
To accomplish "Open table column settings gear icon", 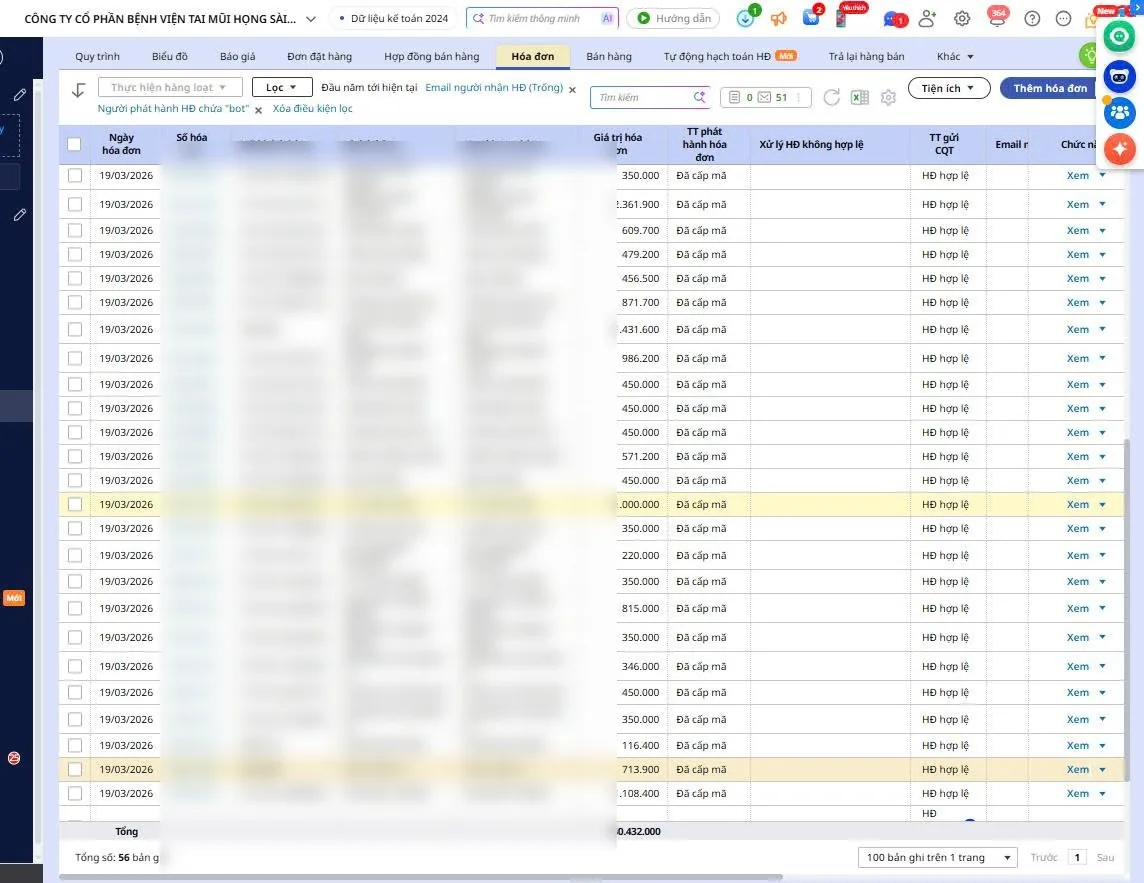I will tap(888, 97).
